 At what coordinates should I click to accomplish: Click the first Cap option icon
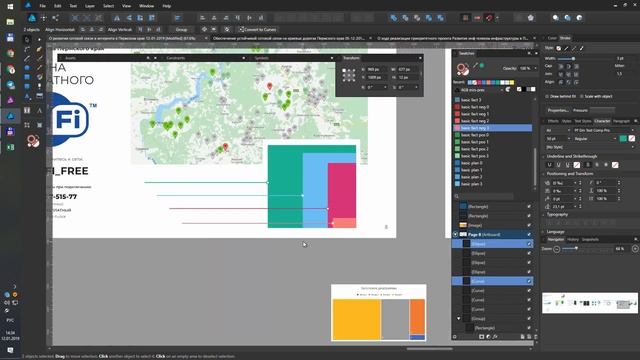[x=561, y=66]
